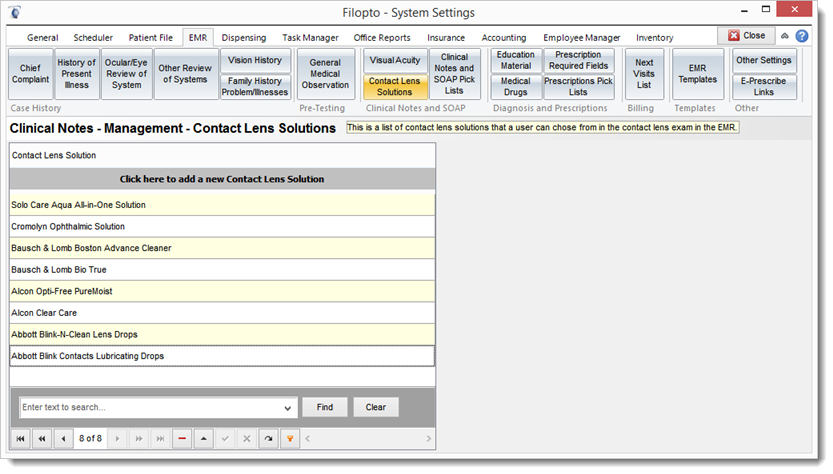Click the Filopto eye logo icon
The height and width of the screenshot is (474, 833).
click(x=15, y=12)
